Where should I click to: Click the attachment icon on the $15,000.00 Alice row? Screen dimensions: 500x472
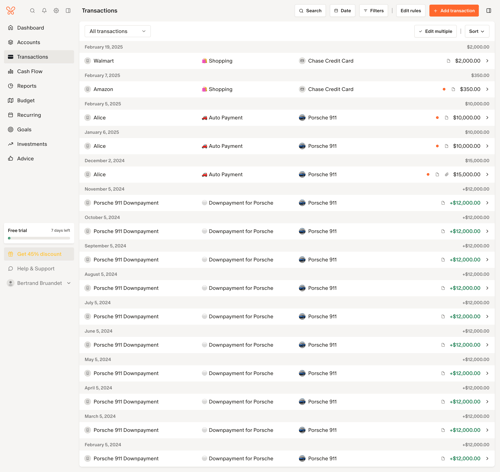click(446, 174)
